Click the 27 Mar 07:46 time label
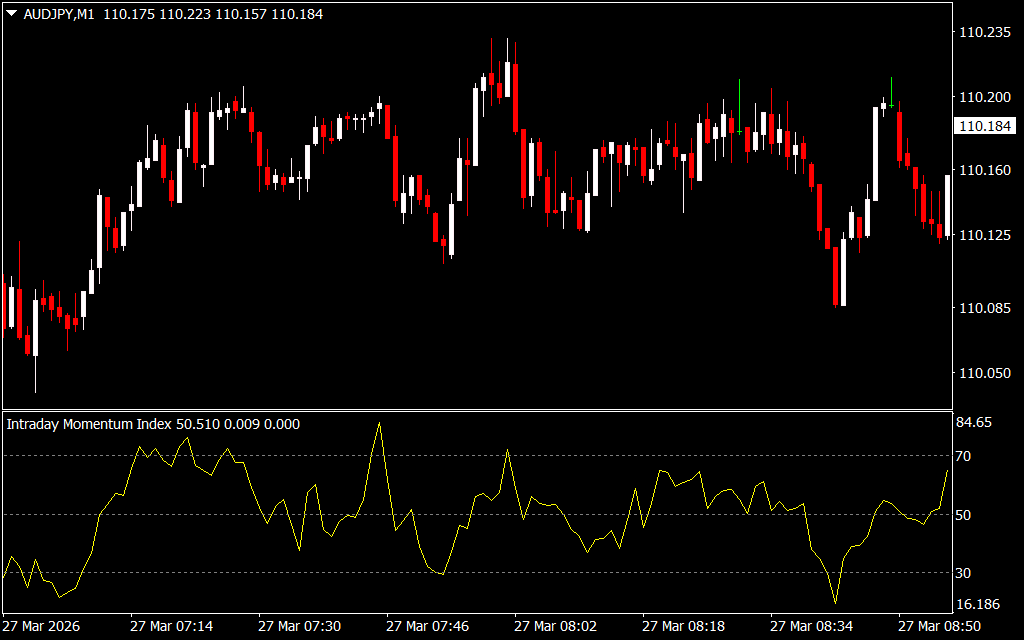Image resolution: width=1024 pixels, height=640 pixels. [427, 626]
